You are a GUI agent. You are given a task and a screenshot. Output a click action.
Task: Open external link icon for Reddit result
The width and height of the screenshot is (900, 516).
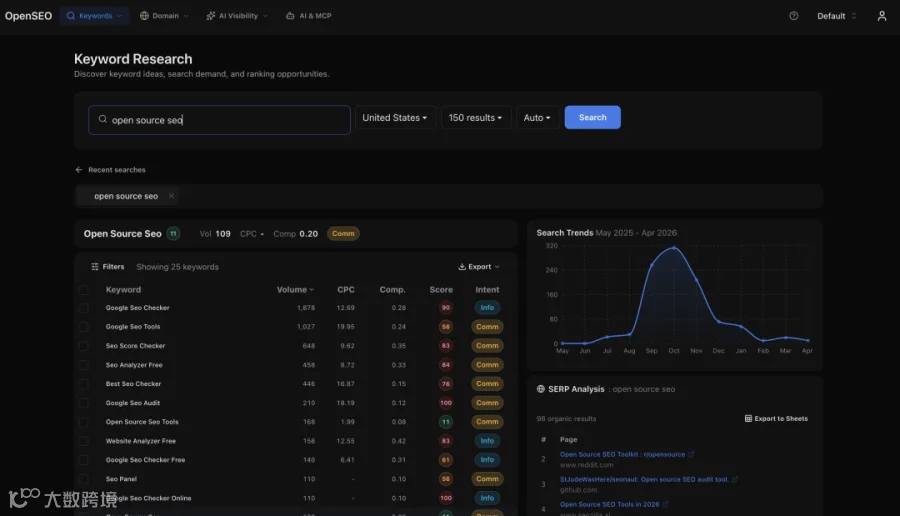click(691, 454)
